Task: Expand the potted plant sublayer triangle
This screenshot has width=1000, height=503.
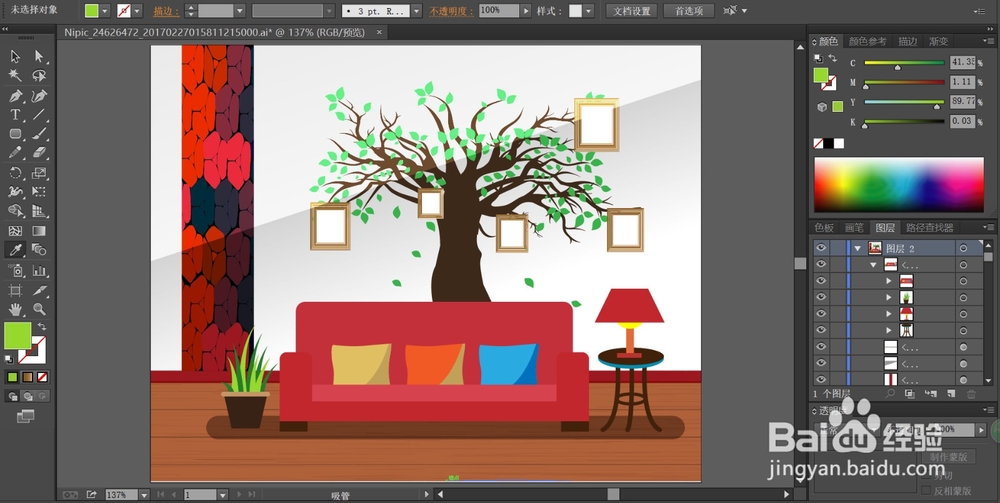Action: pyautogui.click(x=888, y=297)
